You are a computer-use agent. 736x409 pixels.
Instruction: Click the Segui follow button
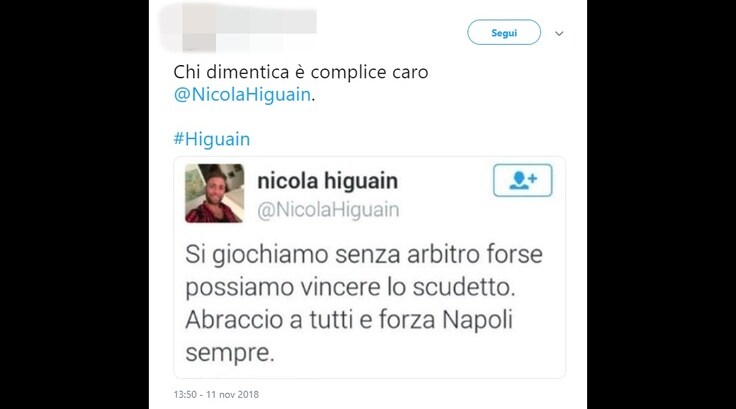[x=504, y=32]
